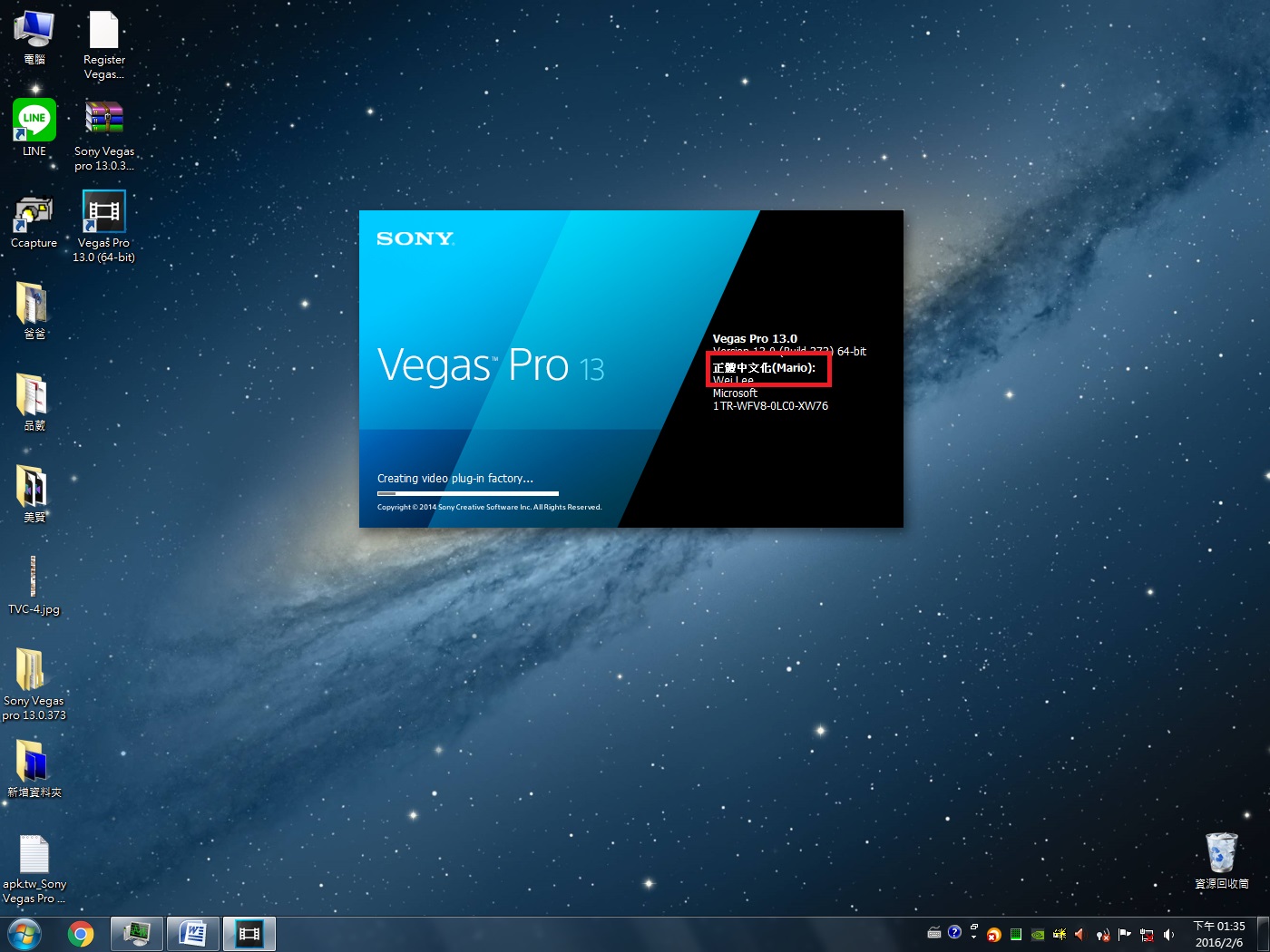This screenshot has width=1270, height=952.
Task: Click the 'Vegas Pro 13.0' heading text
Action: coord(755,338)
